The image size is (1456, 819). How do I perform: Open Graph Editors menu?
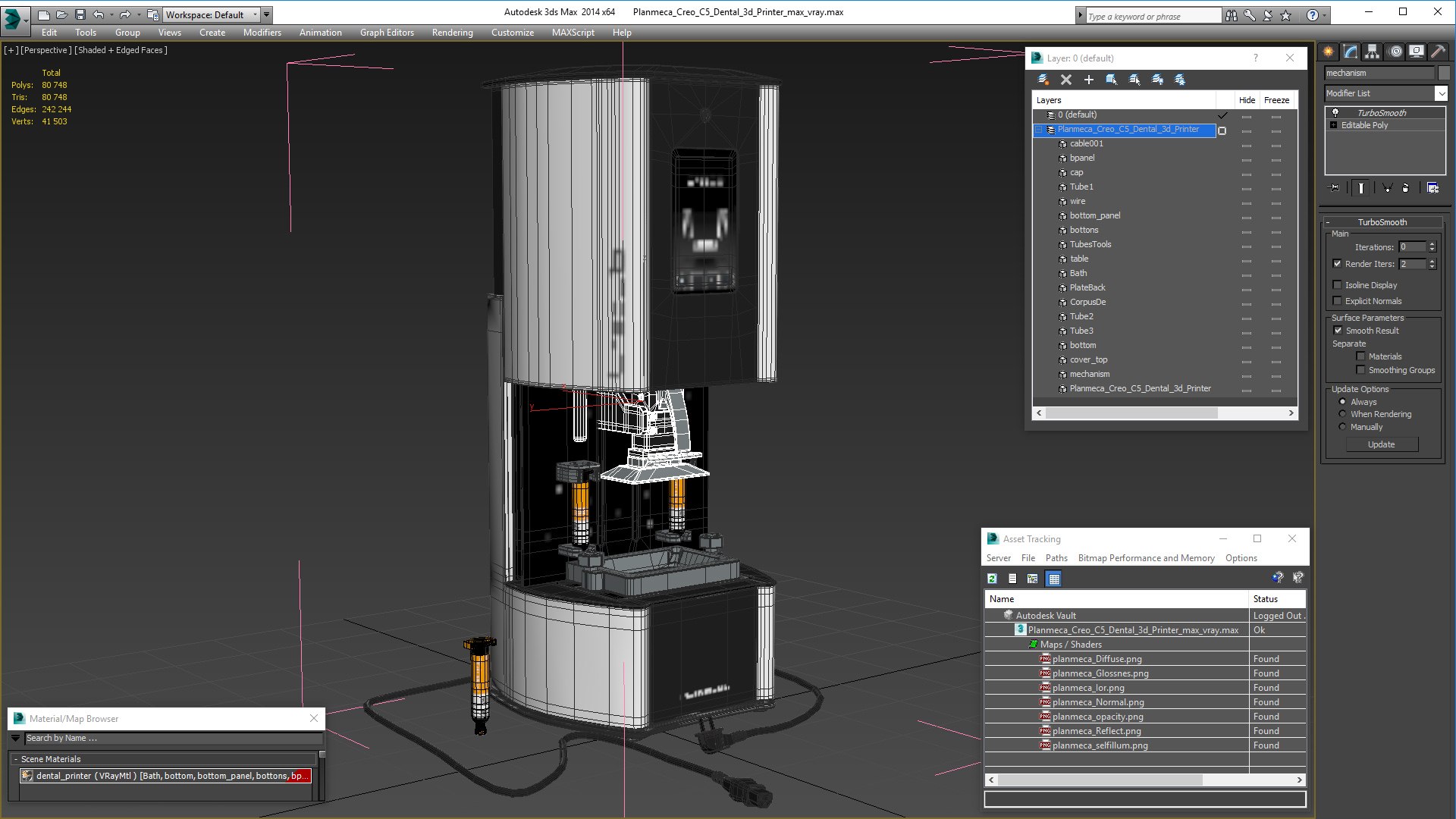point(387,33)
